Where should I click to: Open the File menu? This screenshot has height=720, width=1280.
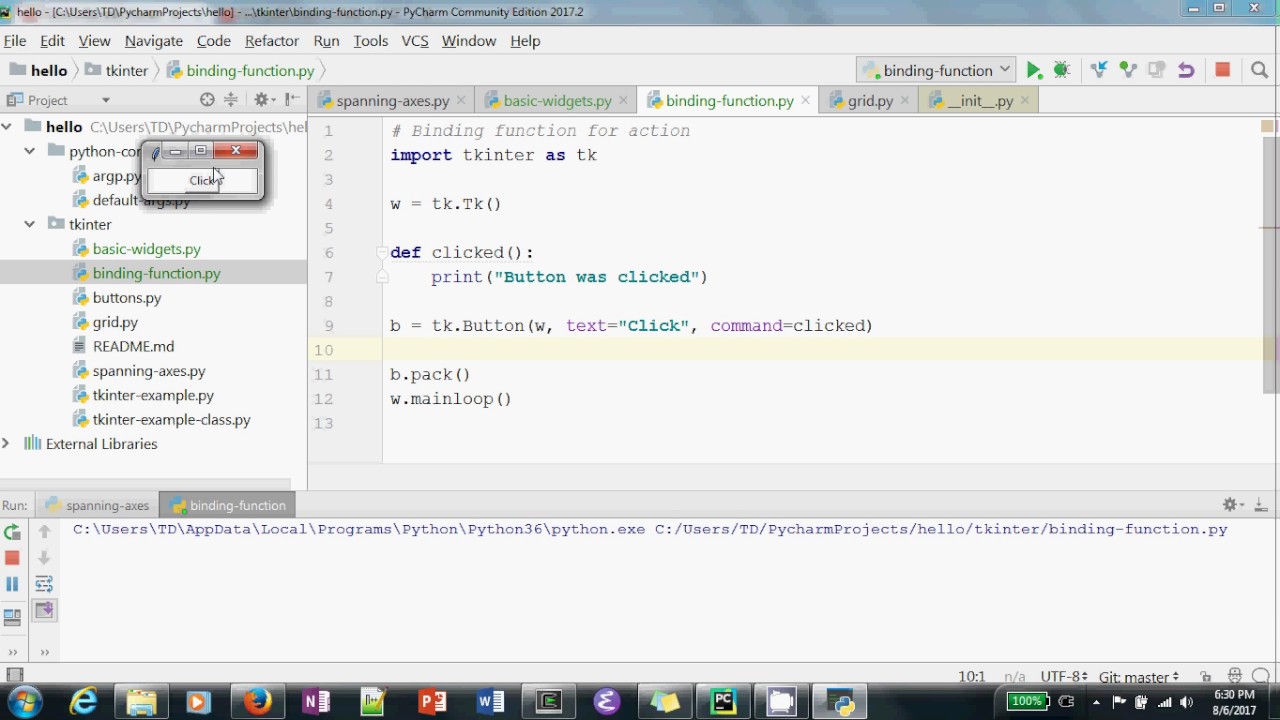coord(15,41)
